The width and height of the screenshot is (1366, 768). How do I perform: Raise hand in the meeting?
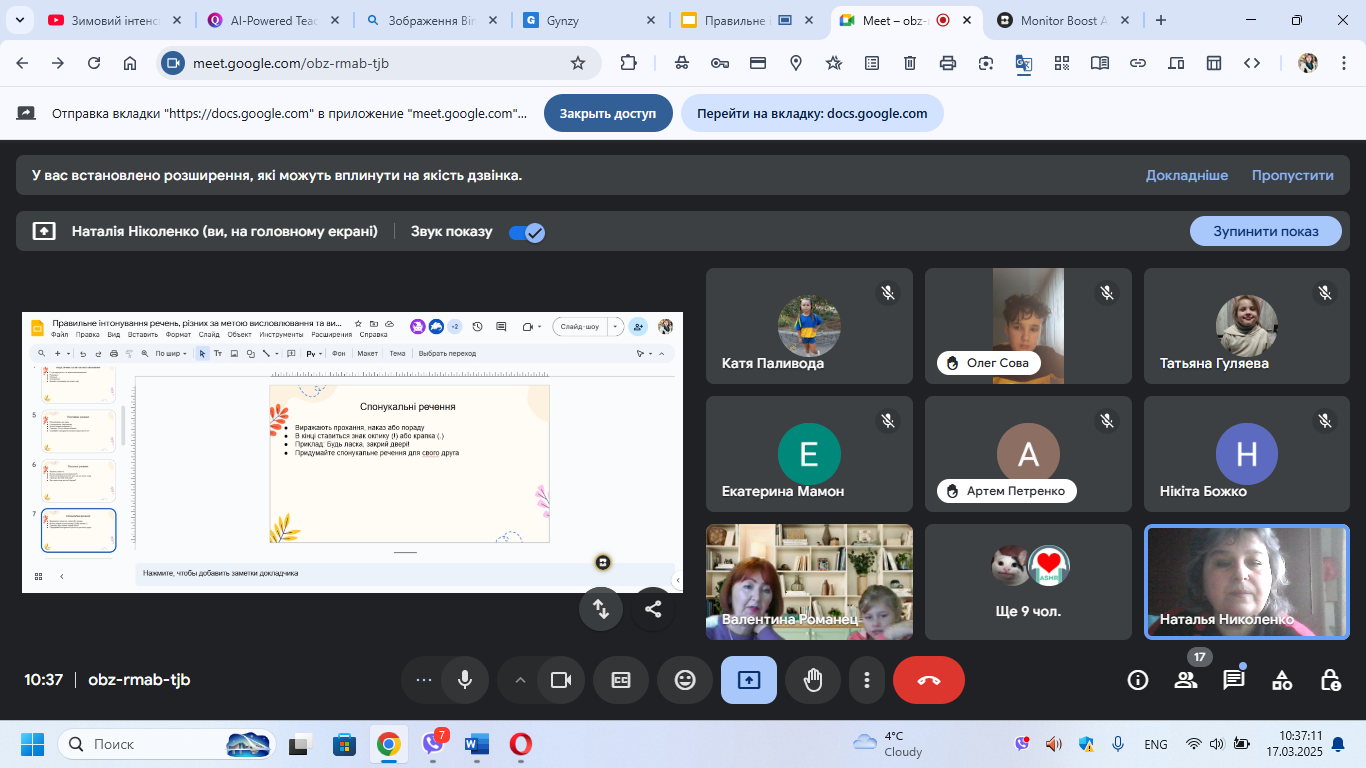pos(813,680)
